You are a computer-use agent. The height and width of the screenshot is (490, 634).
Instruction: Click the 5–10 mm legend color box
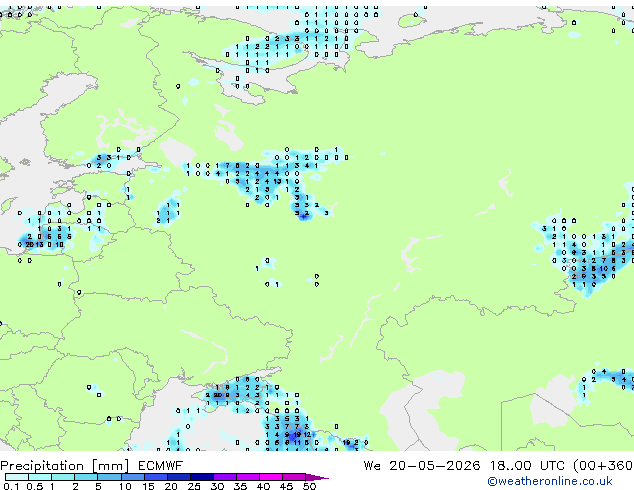point(110,477)
